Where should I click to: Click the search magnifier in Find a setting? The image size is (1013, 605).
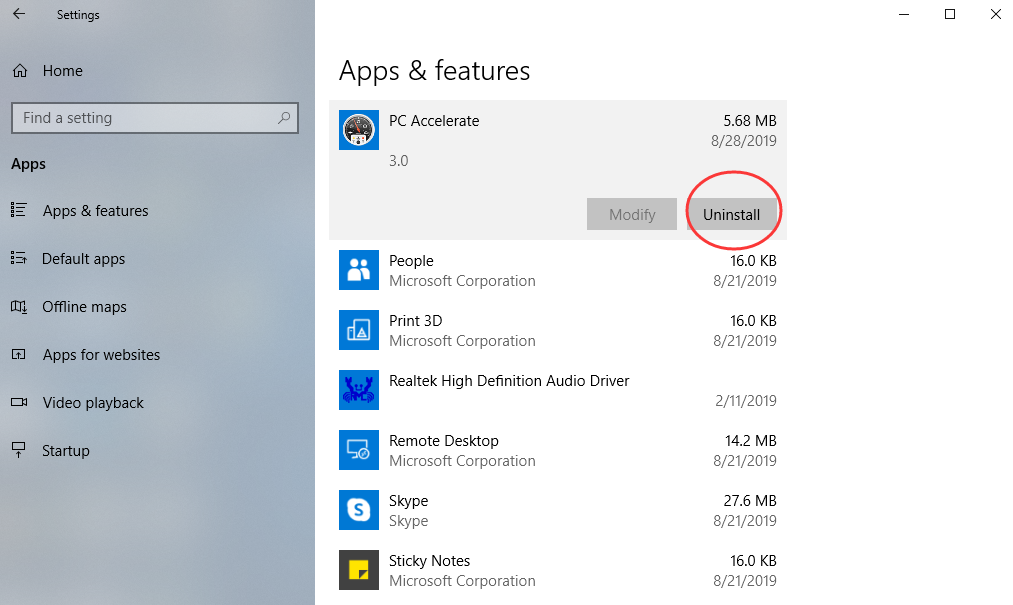point(284,118)
